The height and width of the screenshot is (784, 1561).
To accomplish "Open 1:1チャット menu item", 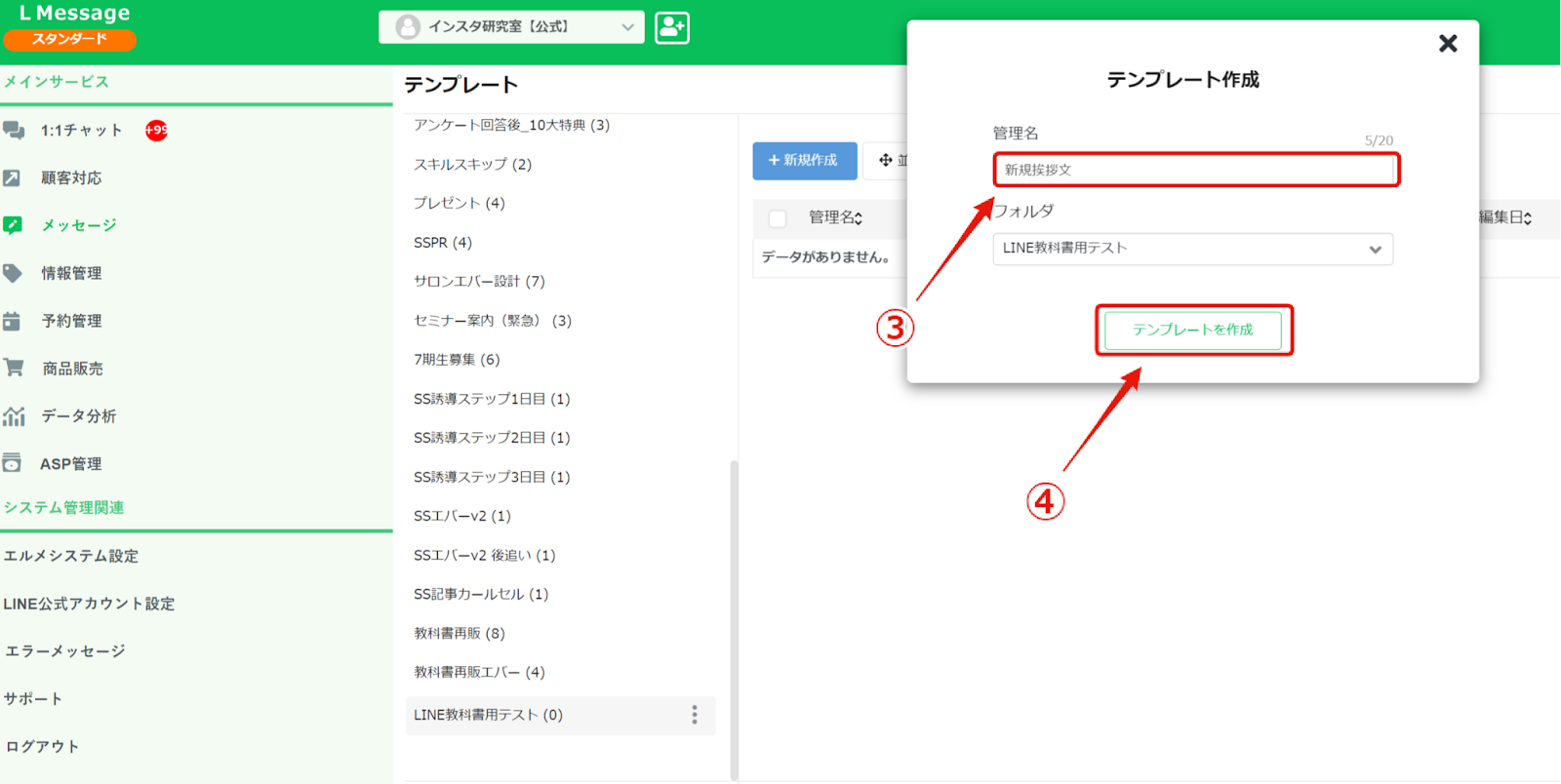I will pos(82,130).
